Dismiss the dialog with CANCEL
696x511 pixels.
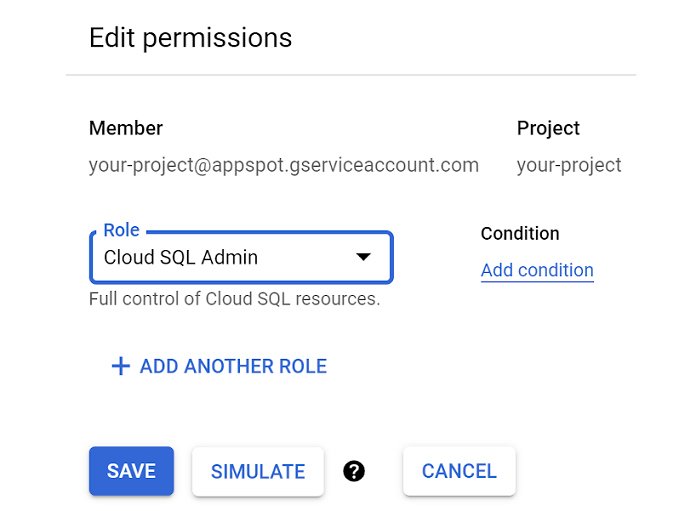click(x=459, y=471)
